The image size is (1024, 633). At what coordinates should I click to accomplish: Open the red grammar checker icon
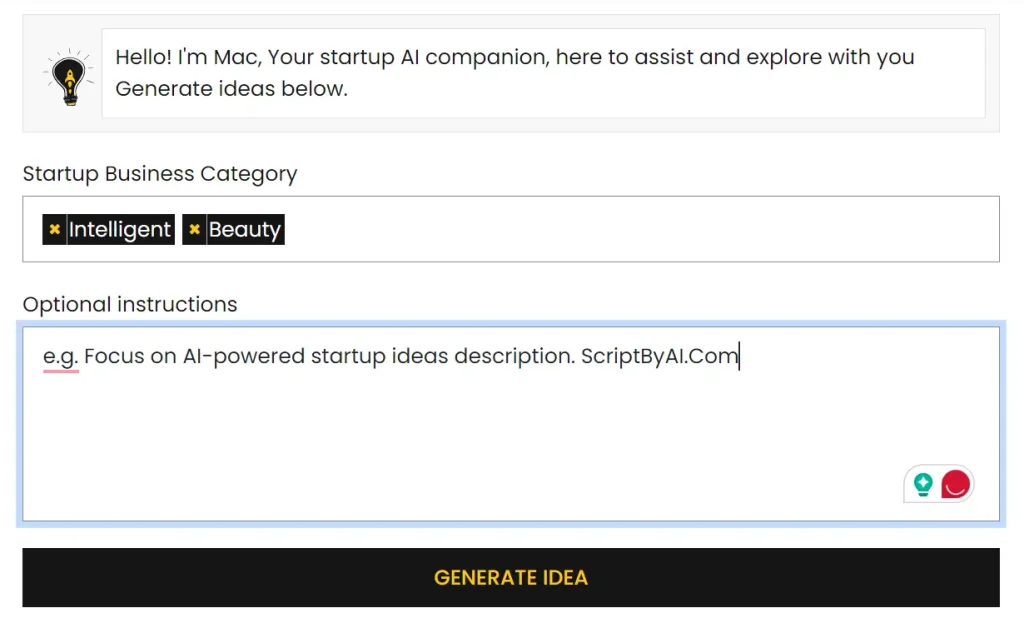coord(954,484)
